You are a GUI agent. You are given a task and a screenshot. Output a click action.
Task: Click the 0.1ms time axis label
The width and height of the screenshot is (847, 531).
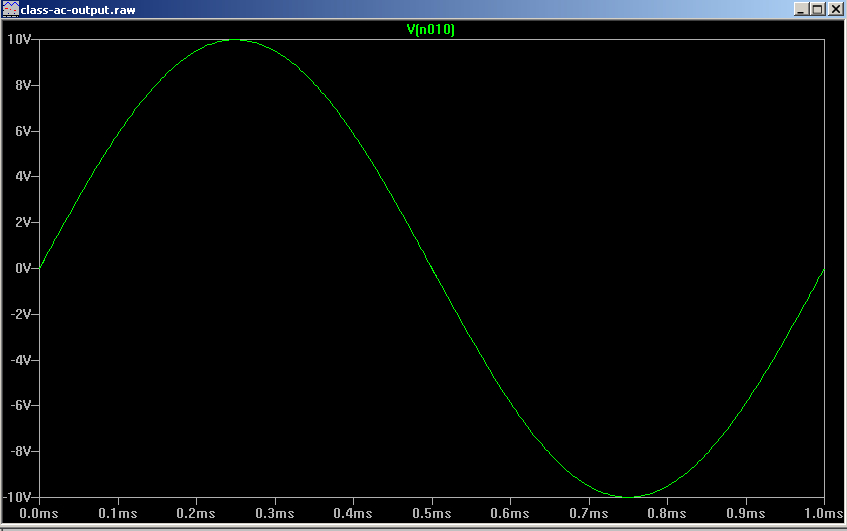118,513
